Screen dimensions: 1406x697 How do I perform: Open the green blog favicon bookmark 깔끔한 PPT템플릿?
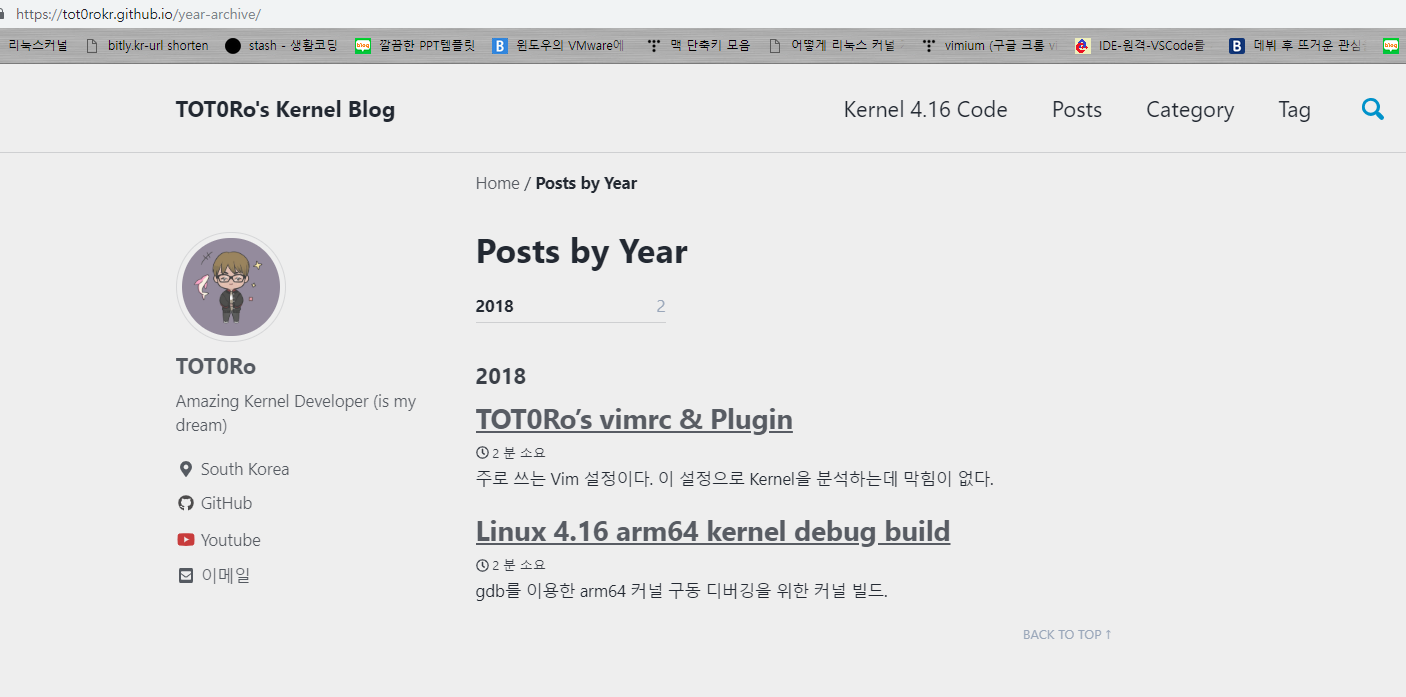coord(362,45)
